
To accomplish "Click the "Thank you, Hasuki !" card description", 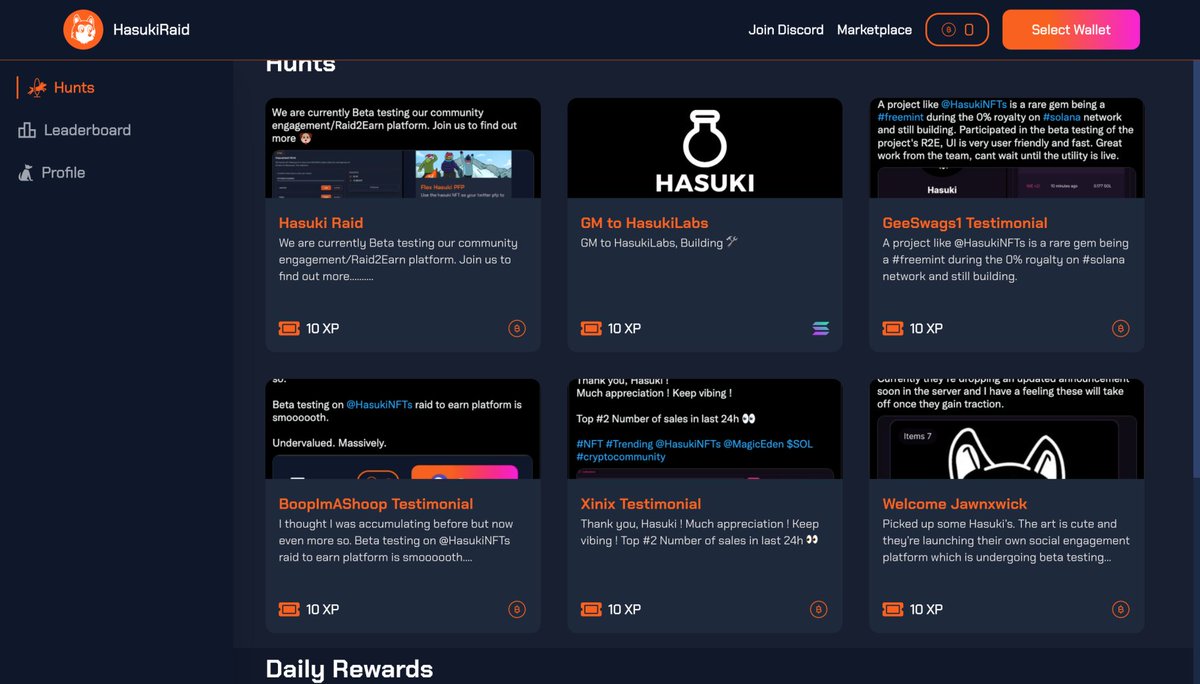I will 700,532.
